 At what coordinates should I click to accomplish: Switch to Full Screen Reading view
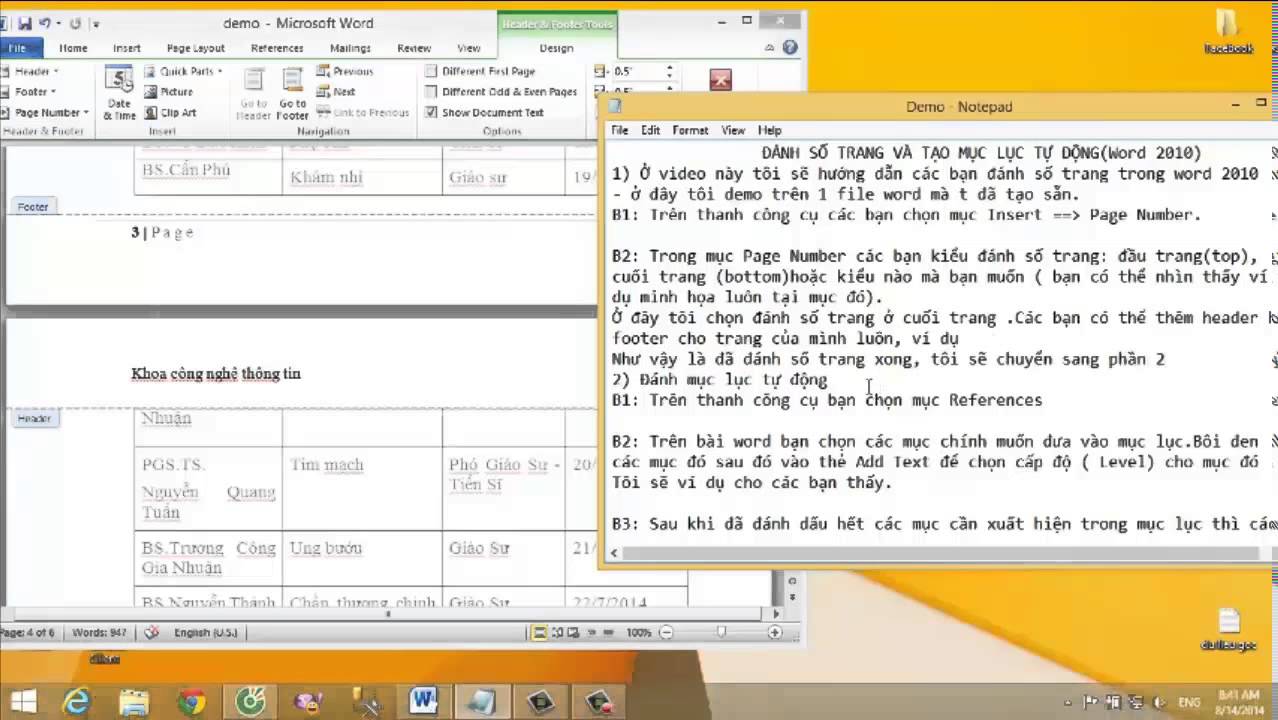(x=557, y=632)
